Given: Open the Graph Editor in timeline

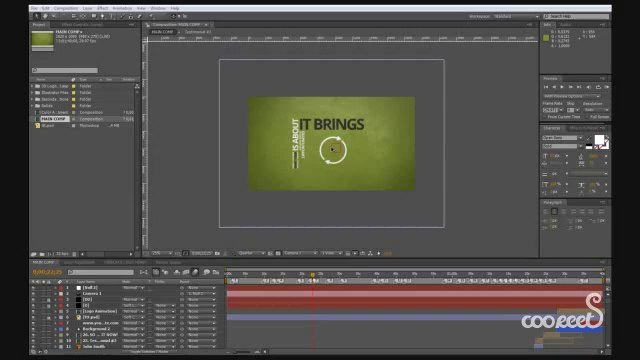Looking at the screenshot, I should click(216, 272).
